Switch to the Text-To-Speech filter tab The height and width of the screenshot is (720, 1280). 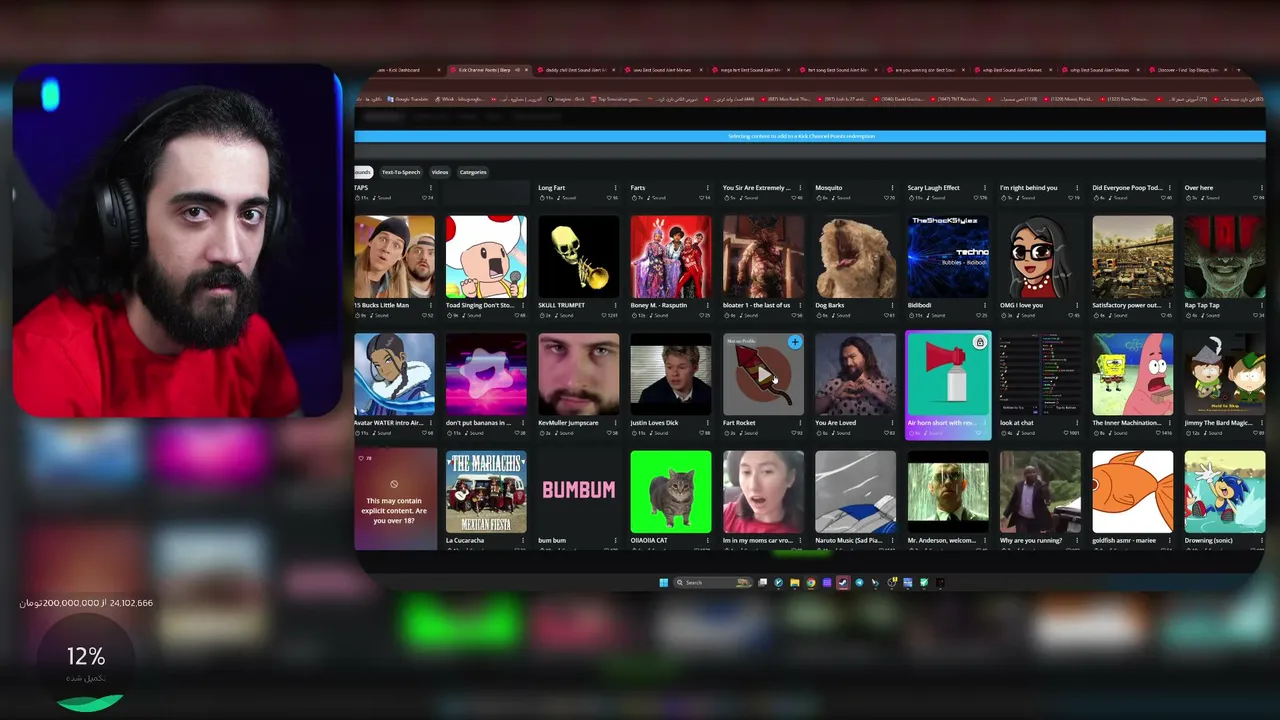401,172
